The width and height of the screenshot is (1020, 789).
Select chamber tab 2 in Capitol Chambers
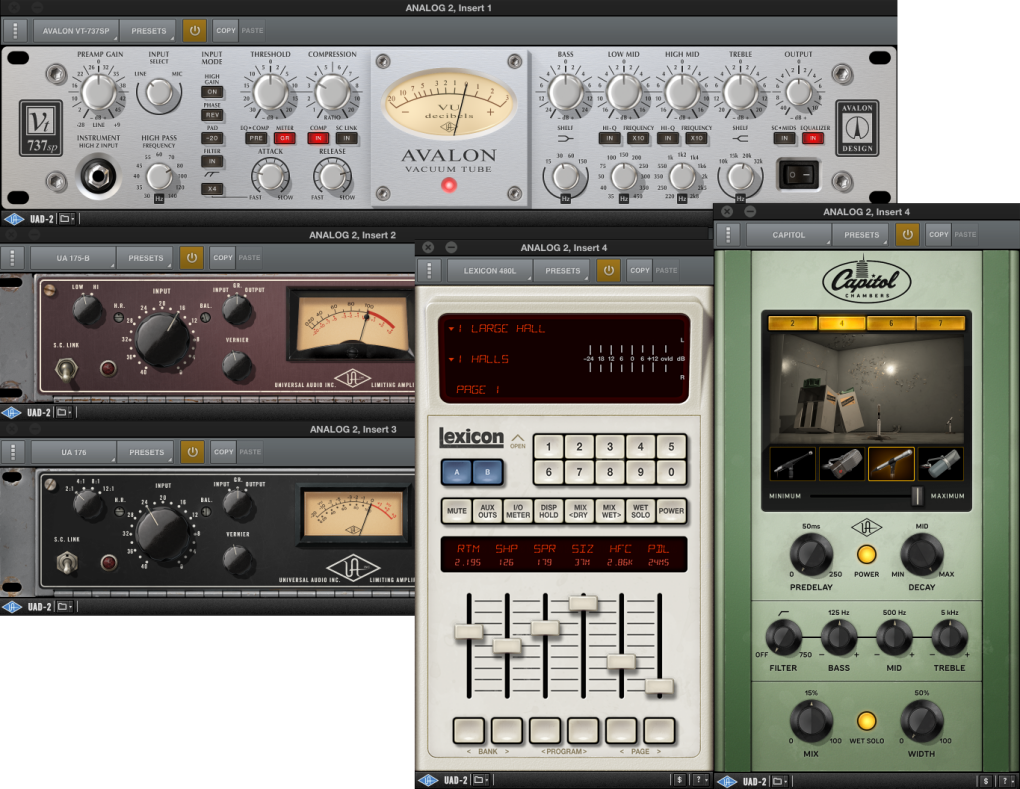point(792,323)
